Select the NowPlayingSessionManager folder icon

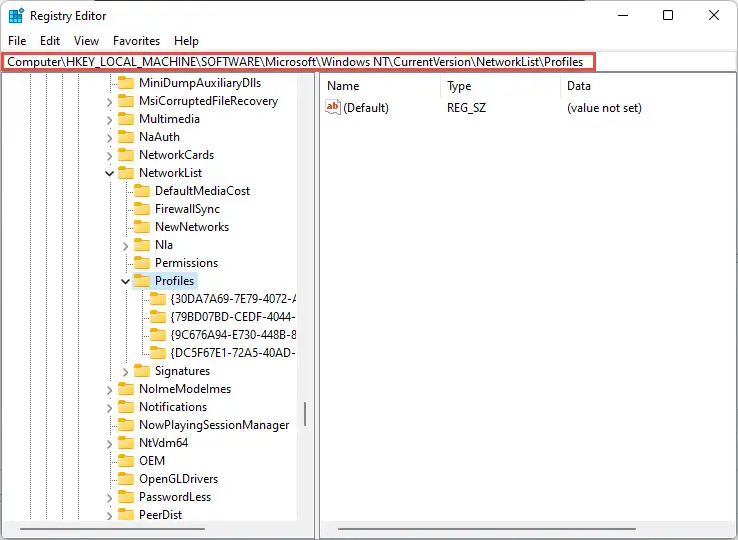tap(126, 425)
